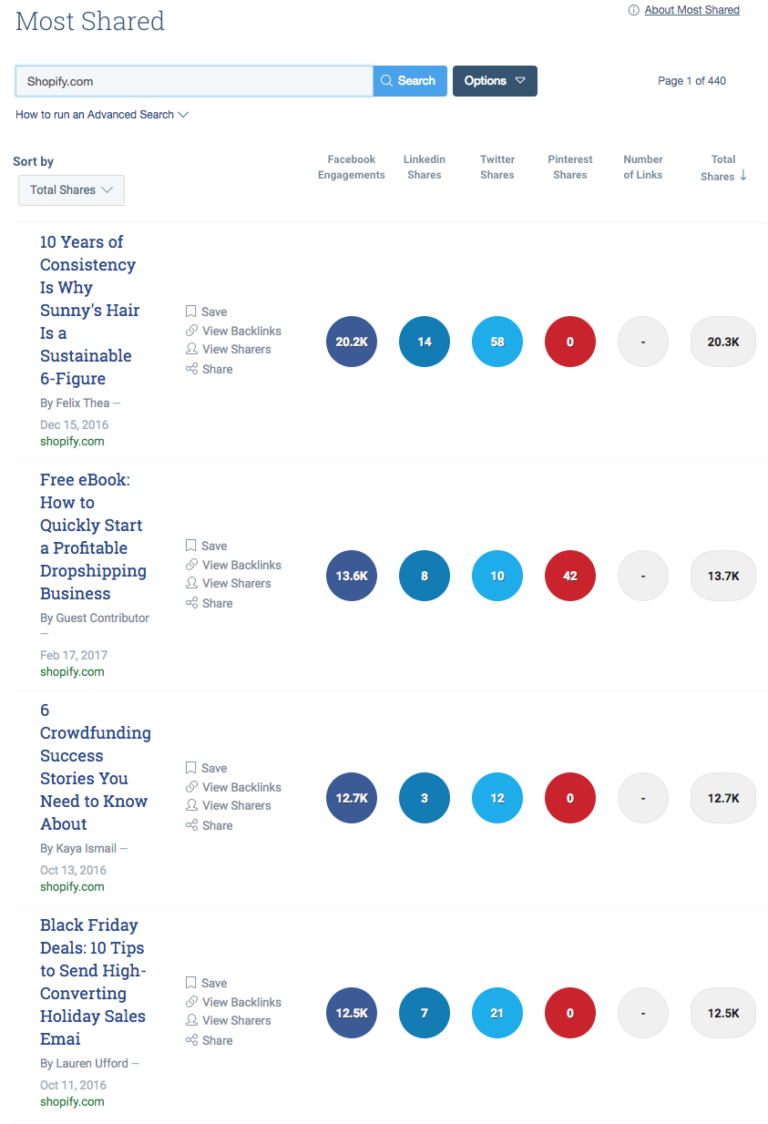
Task: Open the shopify.com link under the Crowdfunding article
Action: point(71,888)
